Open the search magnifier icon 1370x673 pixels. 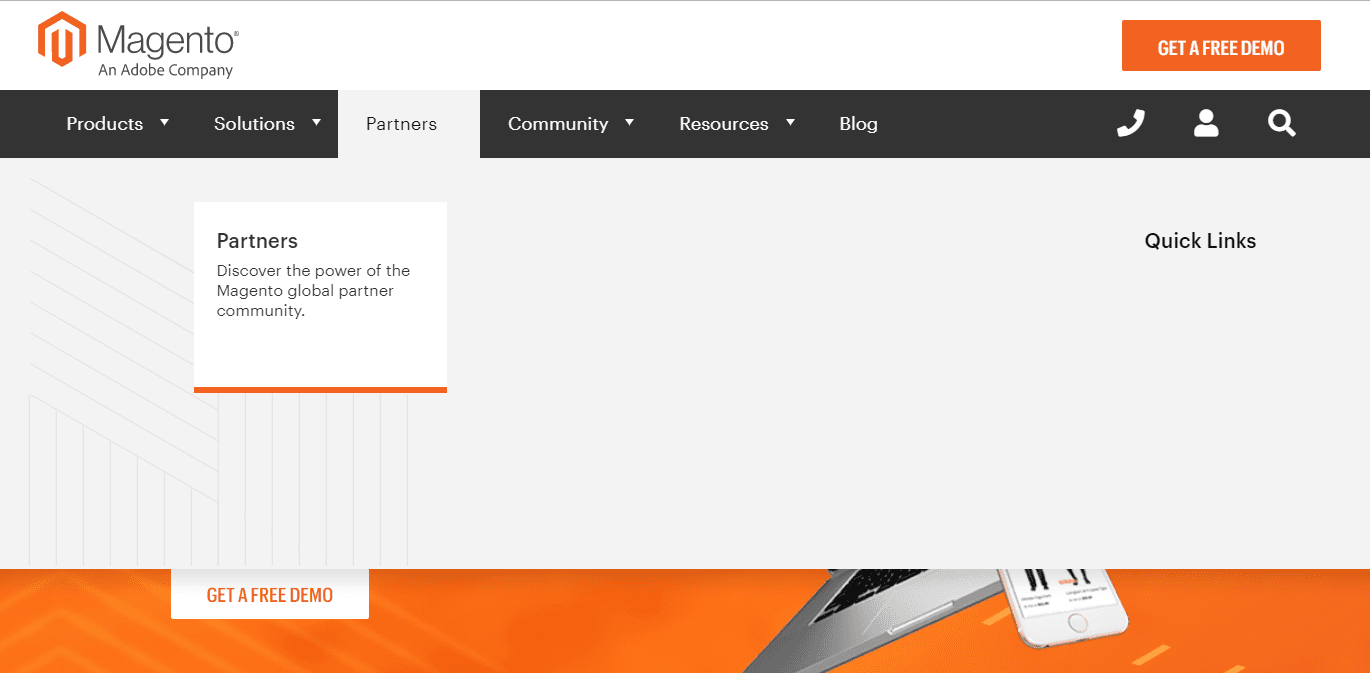(1282, 123)
